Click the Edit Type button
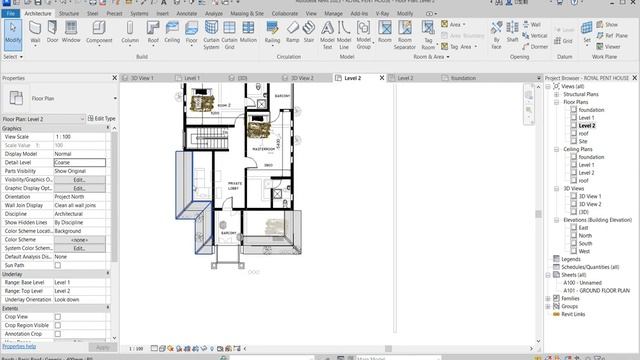640x360 pixels. [102, 118]
